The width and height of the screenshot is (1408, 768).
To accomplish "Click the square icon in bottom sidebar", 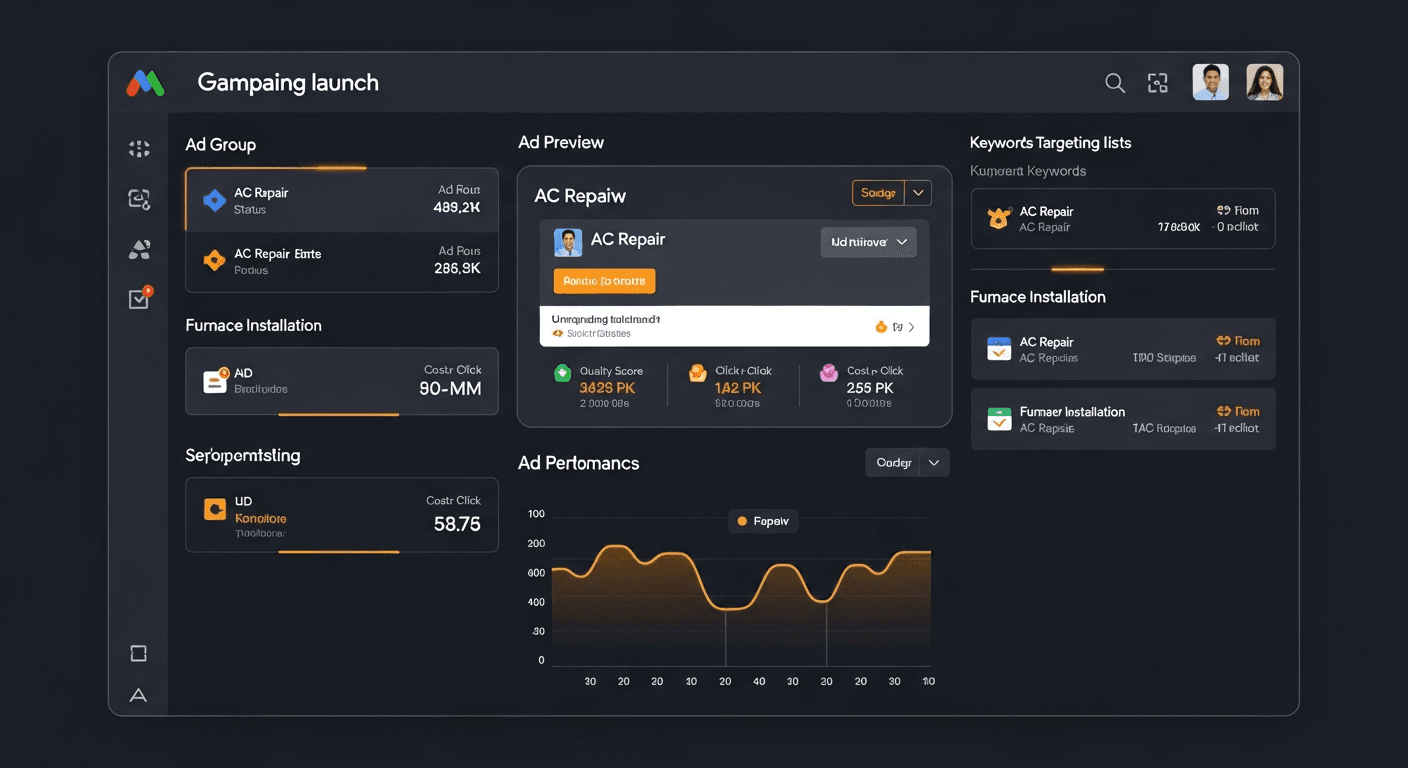I will click(x=139, y=653).
